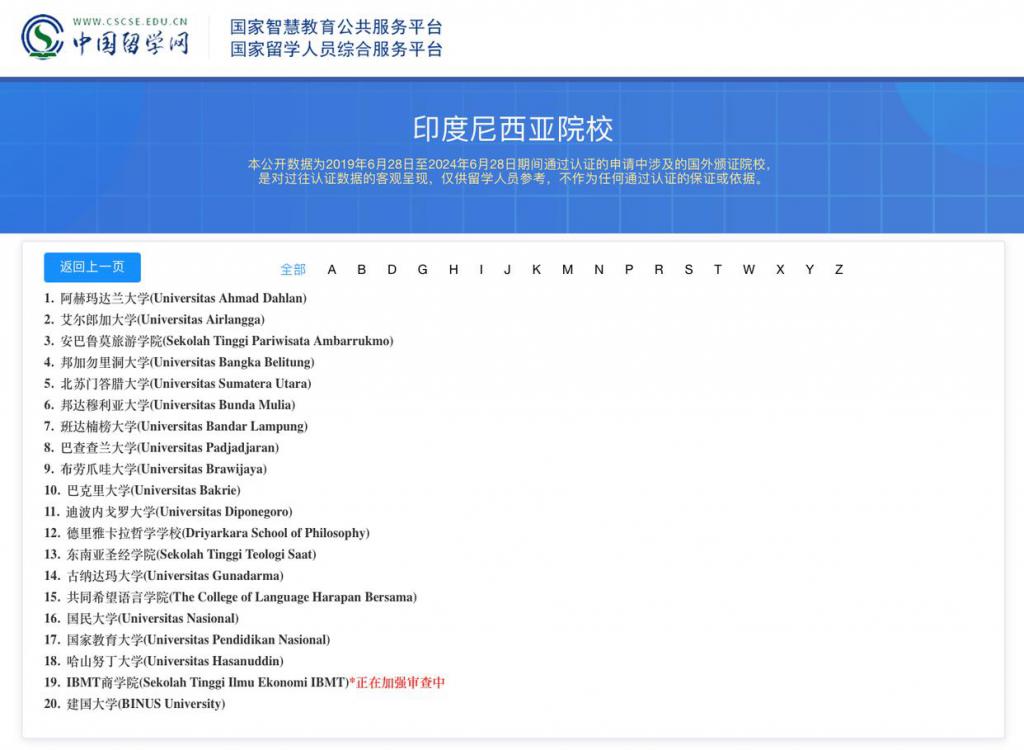Click Universitas Diponegoro entry
1024x750 pixels.
point(179,512)
